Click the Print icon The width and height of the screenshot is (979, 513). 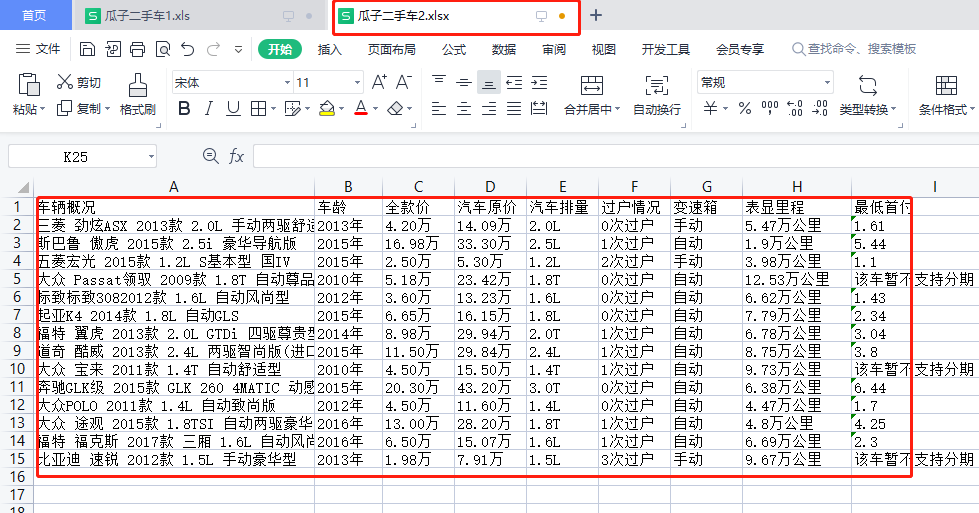point(137,49)
